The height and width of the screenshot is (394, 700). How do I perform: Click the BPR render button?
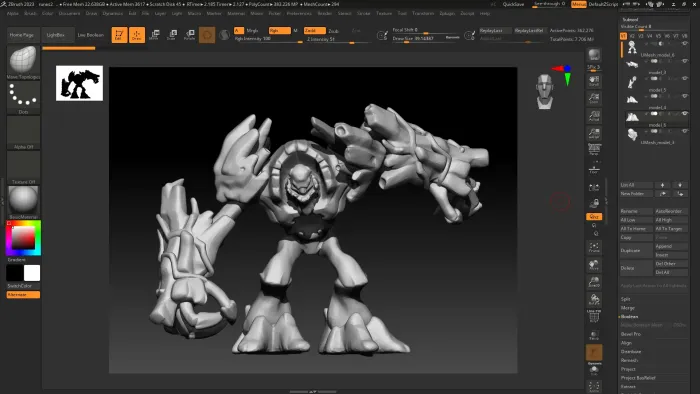tap(594, 55)
